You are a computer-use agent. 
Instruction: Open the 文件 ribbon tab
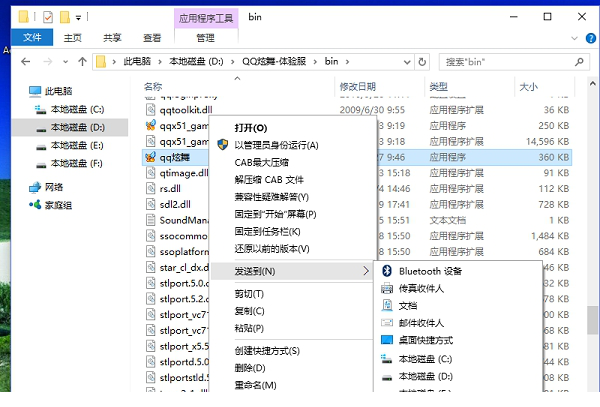(x=32, y=37)
